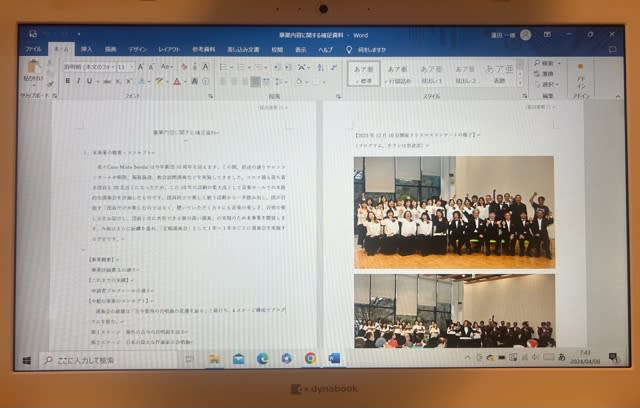Toggle Strikethrough formatting
Screen dimensions: 640x408
[x=106, y=81]
